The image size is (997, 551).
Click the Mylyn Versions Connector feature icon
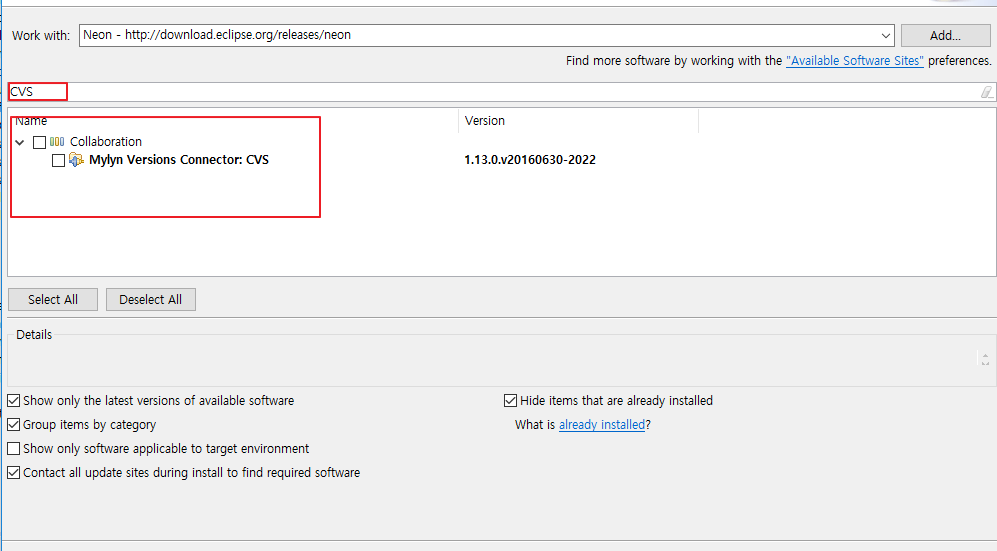[x=76, y=160]
